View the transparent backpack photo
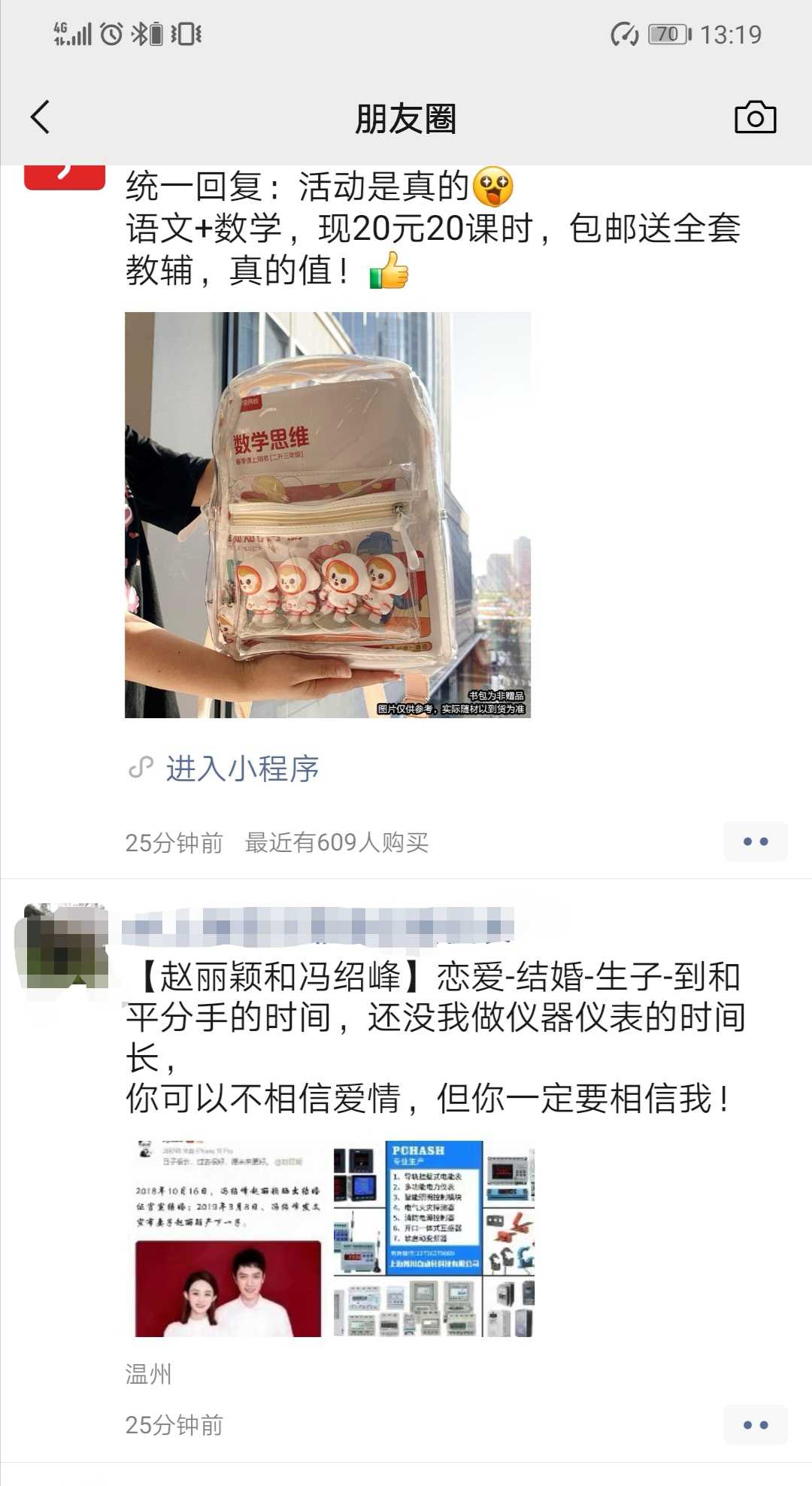The height and width of the screenshot is (1486, 812). (328, 515)
